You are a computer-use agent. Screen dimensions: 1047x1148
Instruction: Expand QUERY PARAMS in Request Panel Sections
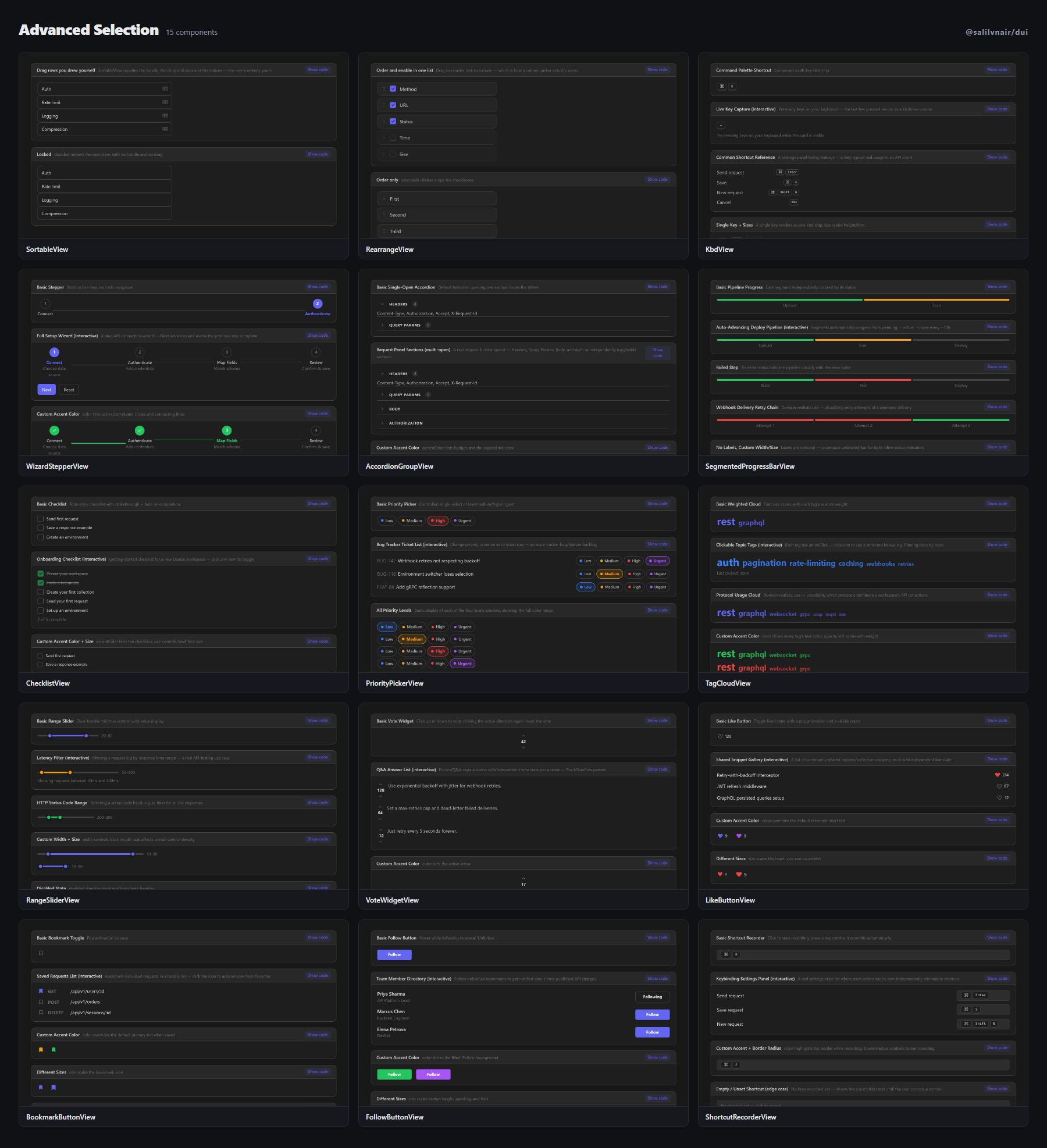(523, 395)
